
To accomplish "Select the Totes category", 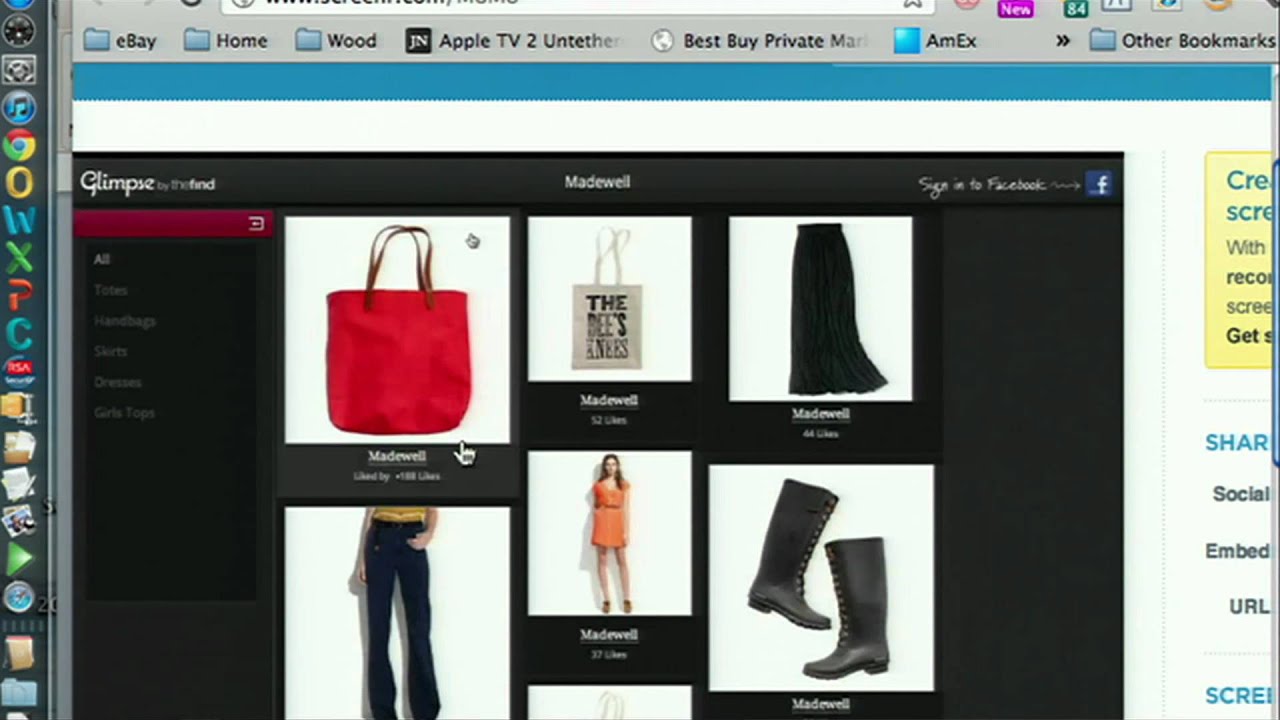I will click(111, 290).
